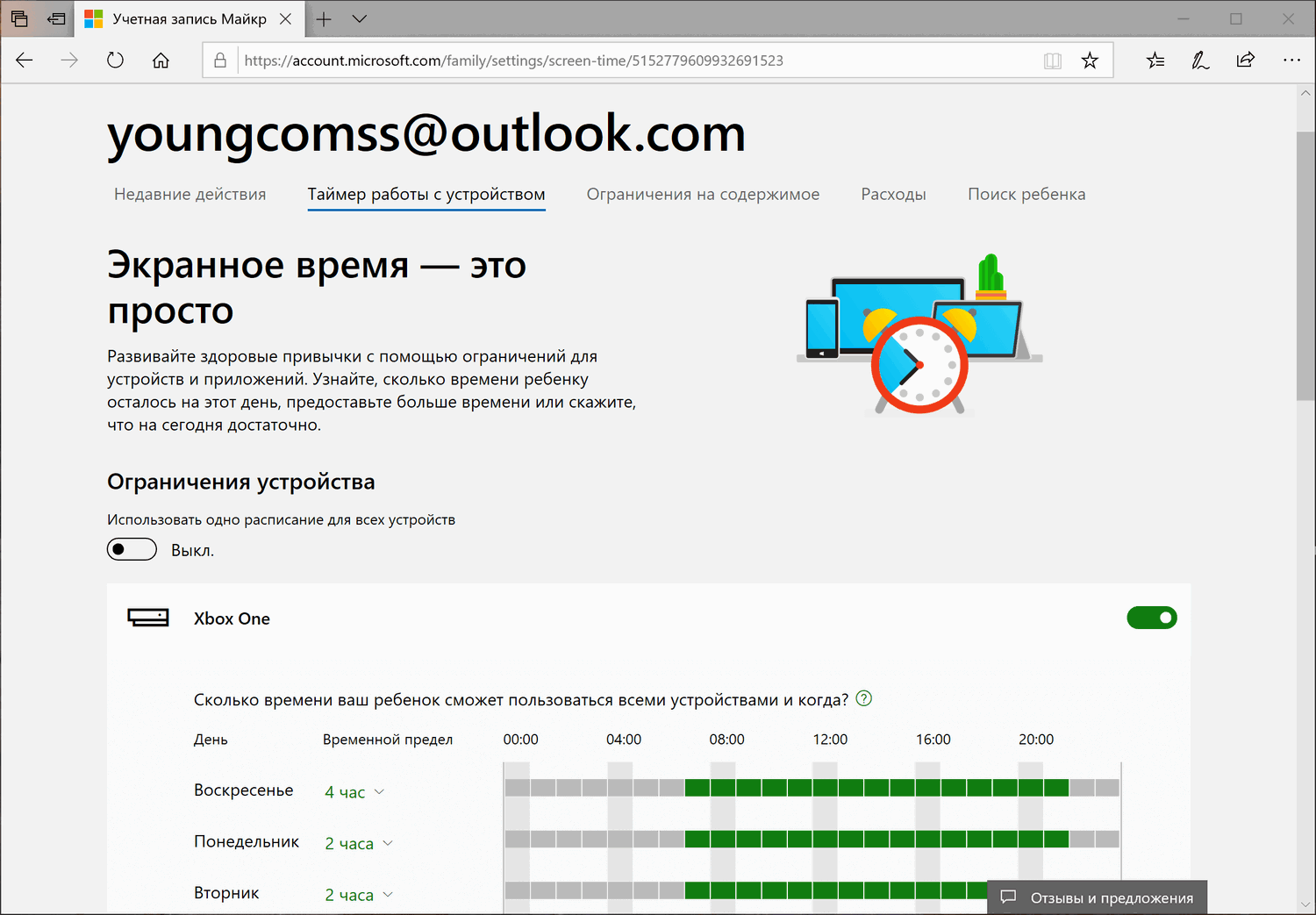Image resolution: width=1316 pixels, height=915 pixels.
Task: Open the browser Settings and more menu
Action: point(1291,61)
